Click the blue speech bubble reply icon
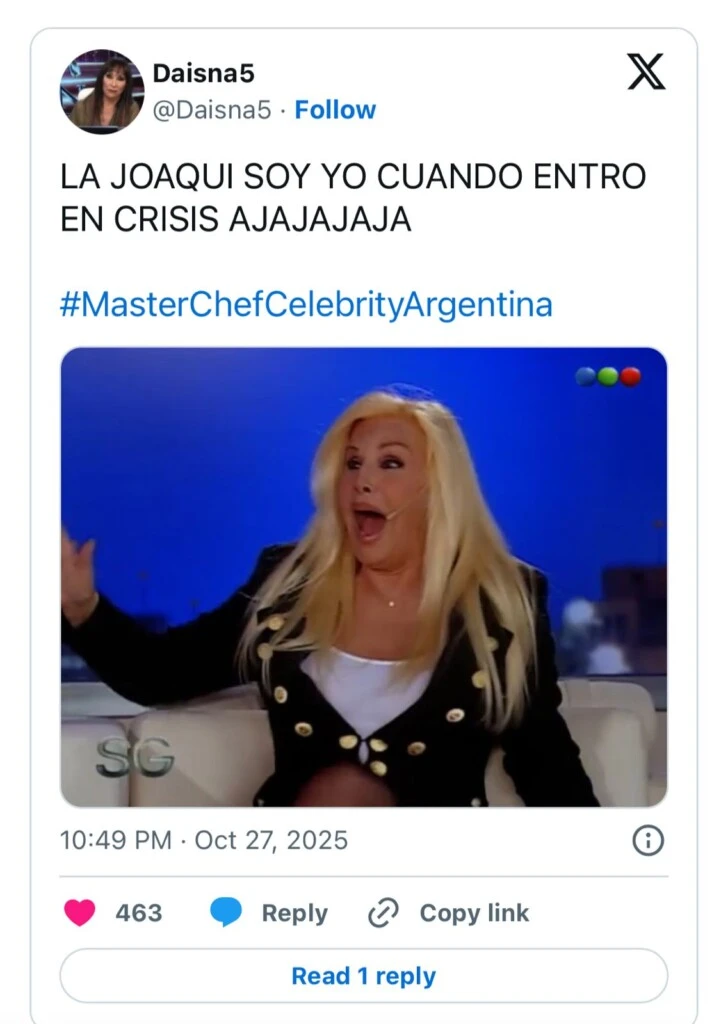 (226, 912)
